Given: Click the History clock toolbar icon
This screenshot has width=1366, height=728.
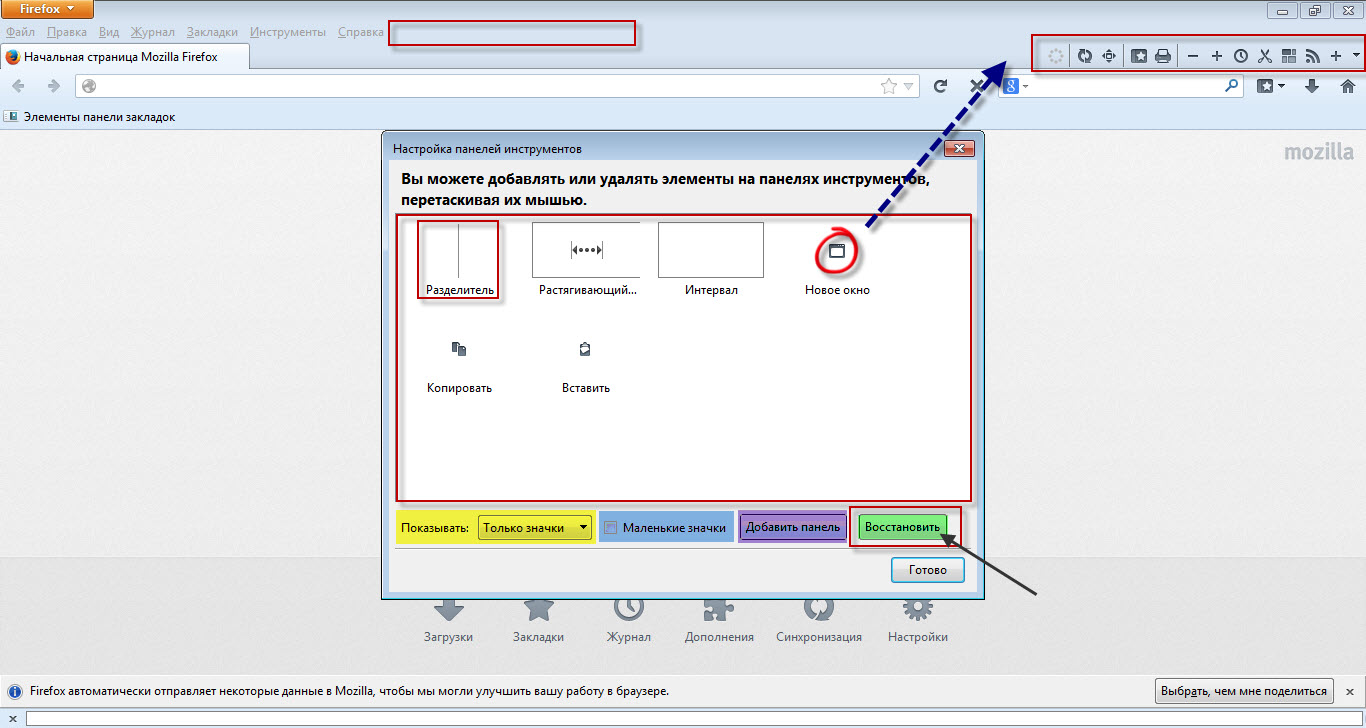Looking at the screenshot, I should [x=1240, y=56].
